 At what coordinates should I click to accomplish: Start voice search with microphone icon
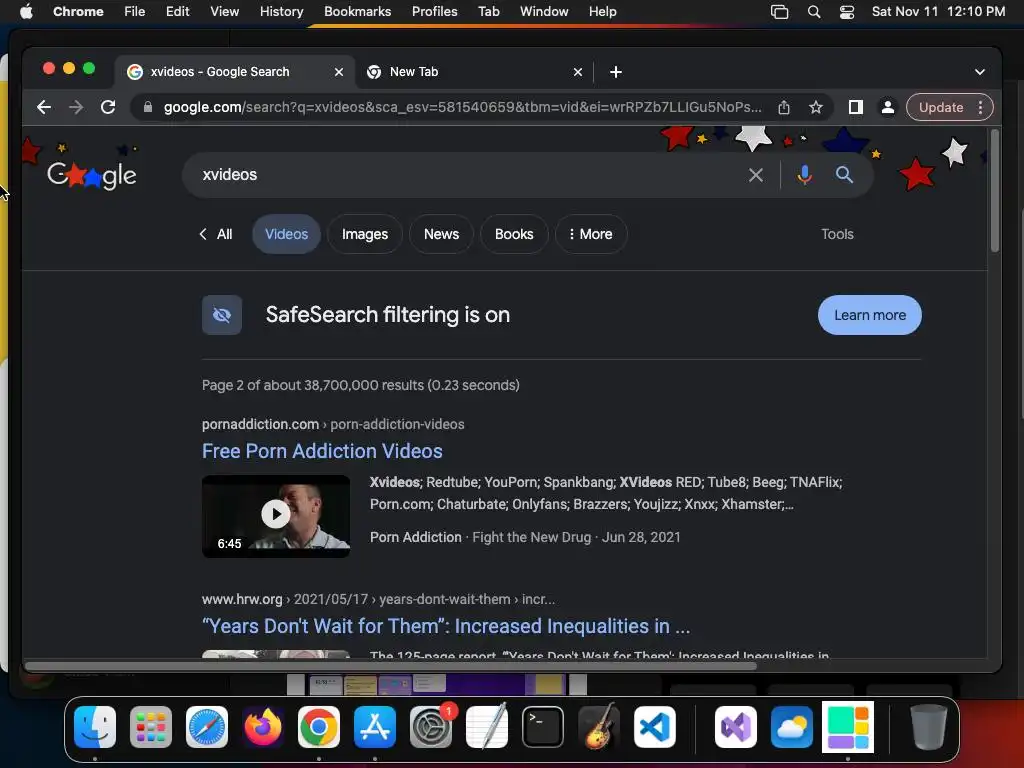click(805, 174)
